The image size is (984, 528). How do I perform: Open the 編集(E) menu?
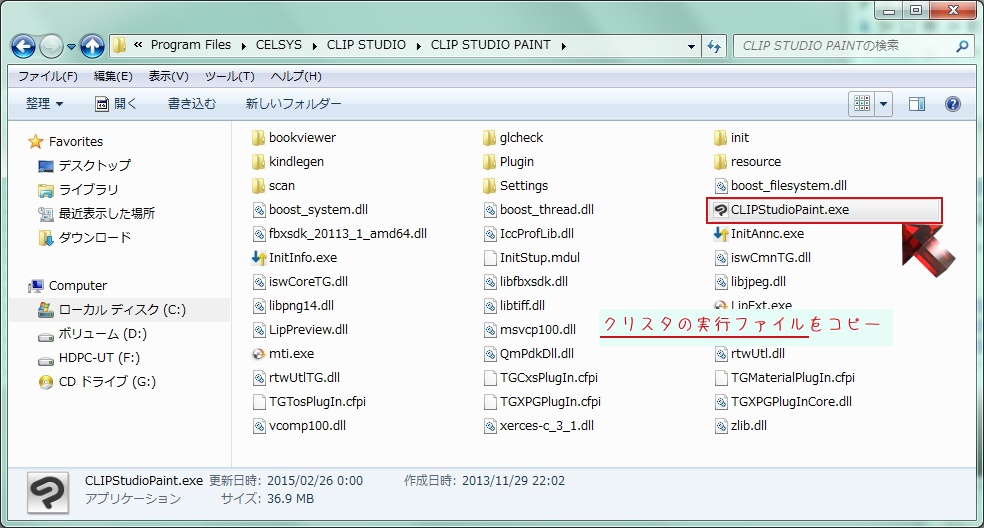[113, 76]
